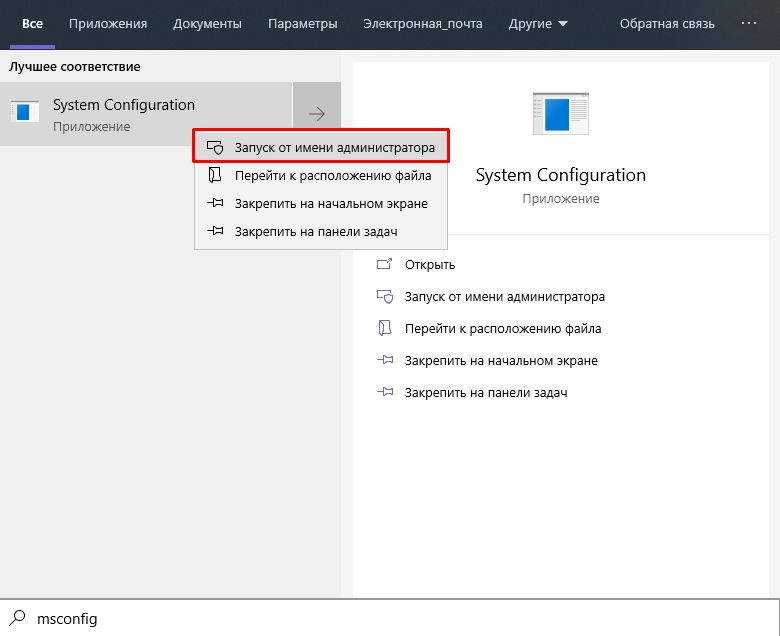
Task: Click the pin to Start icon in context menu
Action: coord(214,203)
